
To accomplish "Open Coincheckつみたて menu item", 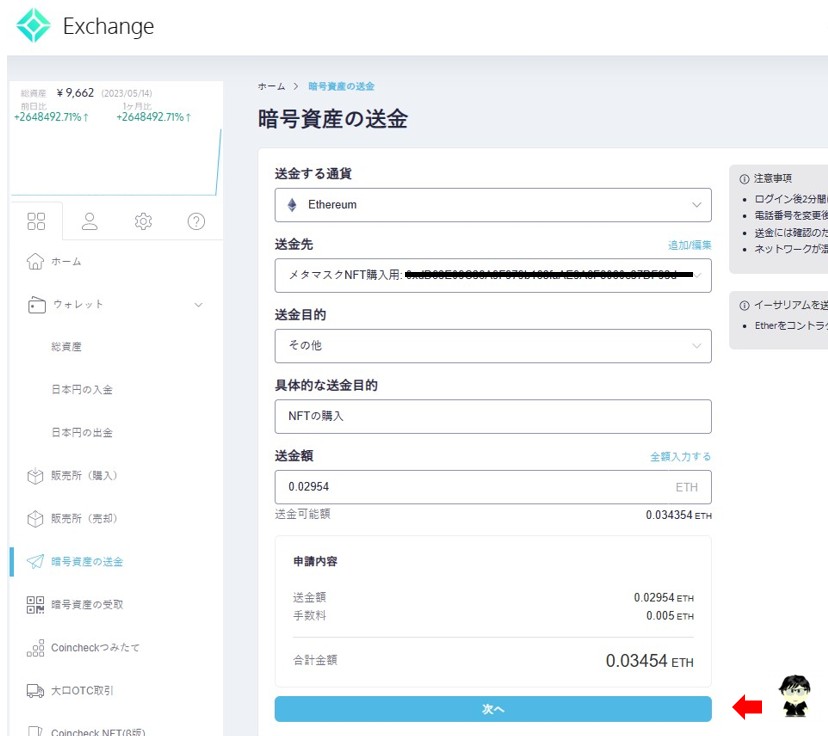I will 96,648.
